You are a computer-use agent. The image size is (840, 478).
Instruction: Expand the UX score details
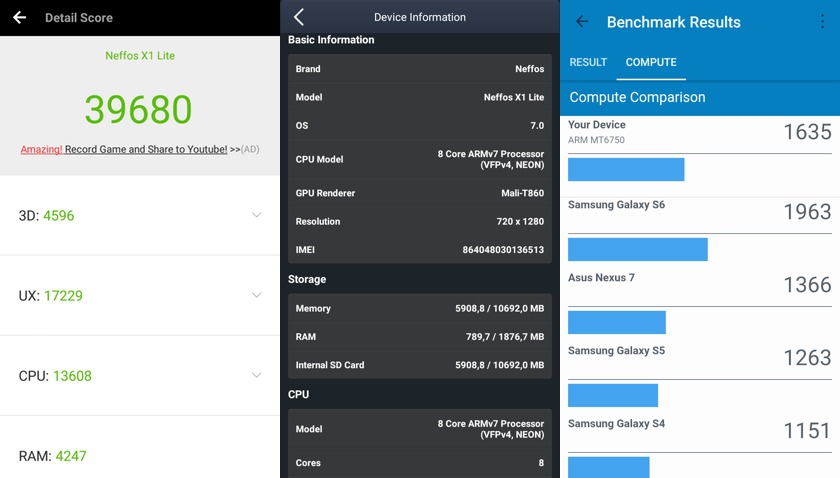pyautogui.click(x=257, y=295)
